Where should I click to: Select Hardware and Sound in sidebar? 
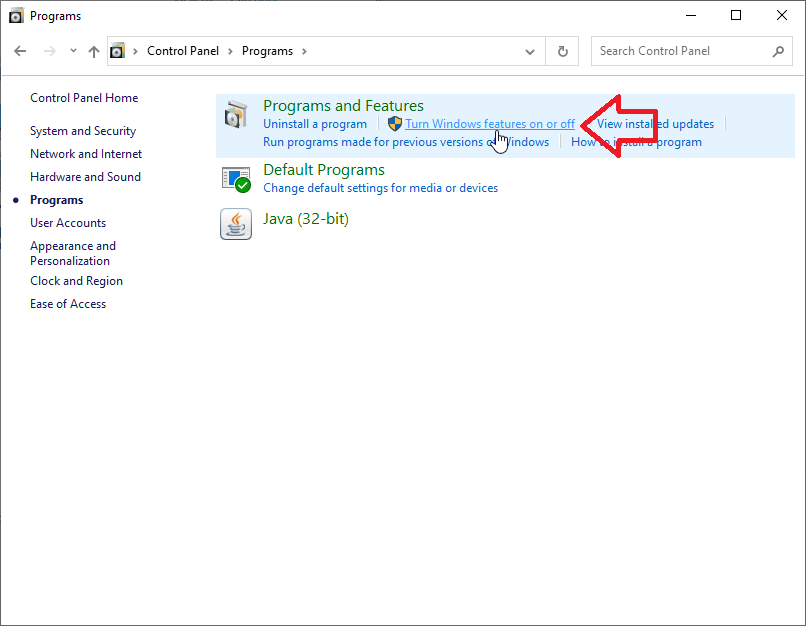click(85, 177)
